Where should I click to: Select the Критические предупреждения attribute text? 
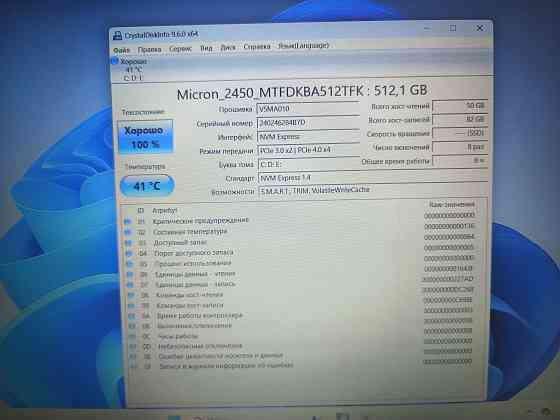(x=200, y=221)
